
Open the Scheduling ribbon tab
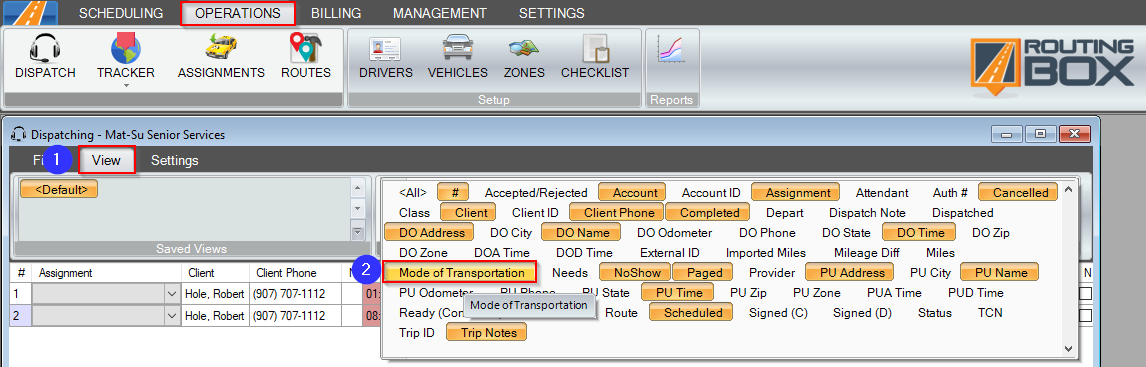pyautogui.click(x=121, y=13)
